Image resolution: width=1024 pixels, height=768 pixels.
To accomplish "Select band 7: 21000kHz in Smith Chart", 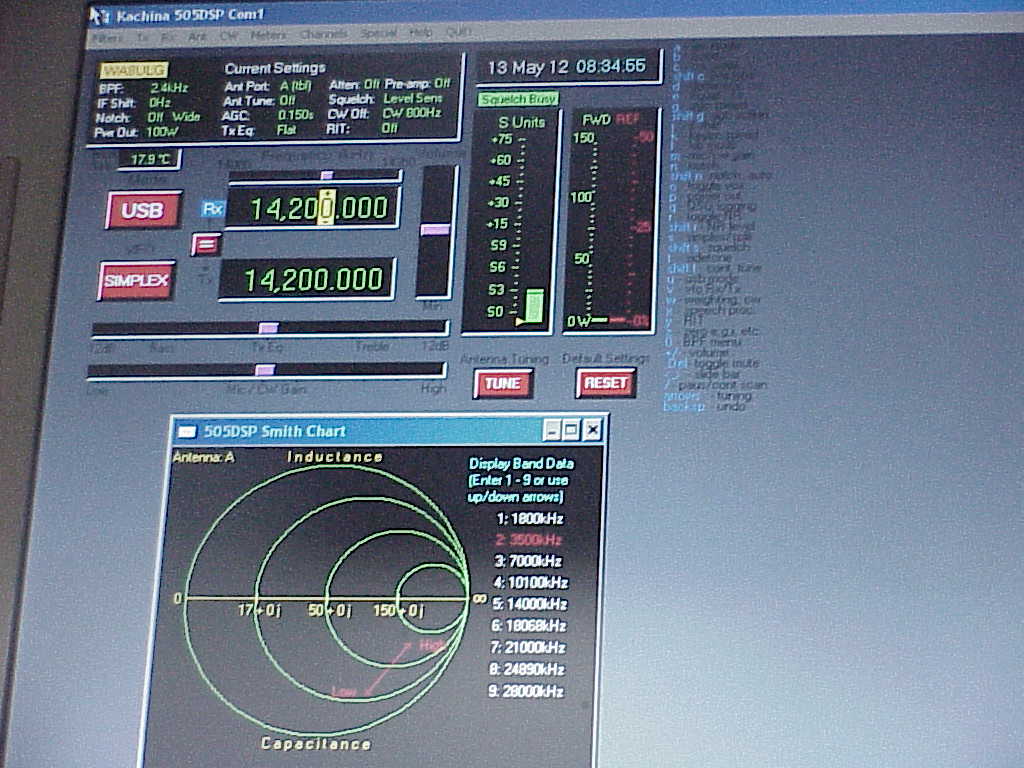I will [x=528, y=647].
